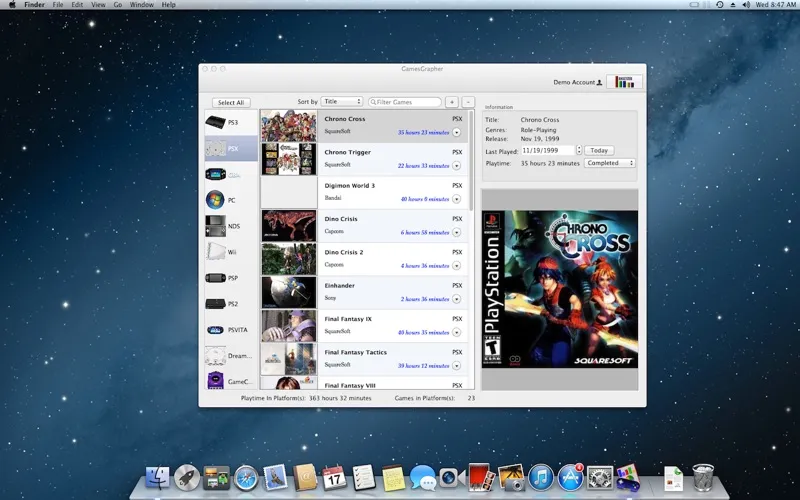
Task: Open the Completed status dropdown
Action: pyautogui.click(x=610, y=163)
